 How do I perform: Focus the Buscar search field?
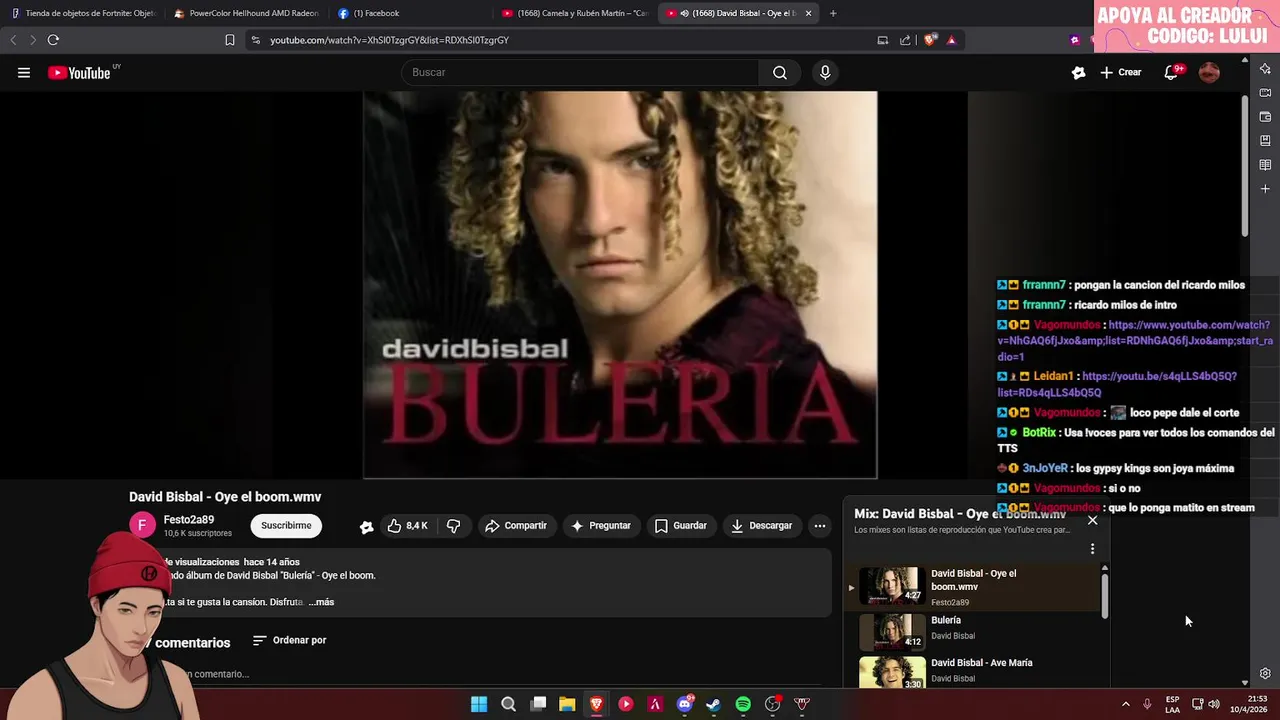tap(580, 72)
